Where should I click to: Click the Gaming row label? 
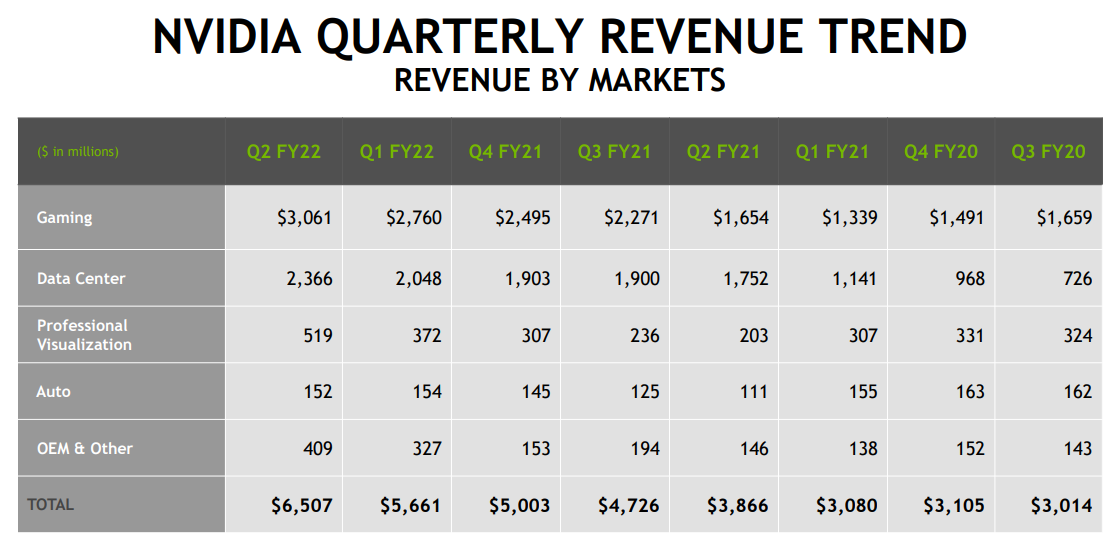(x=65, y=218)
